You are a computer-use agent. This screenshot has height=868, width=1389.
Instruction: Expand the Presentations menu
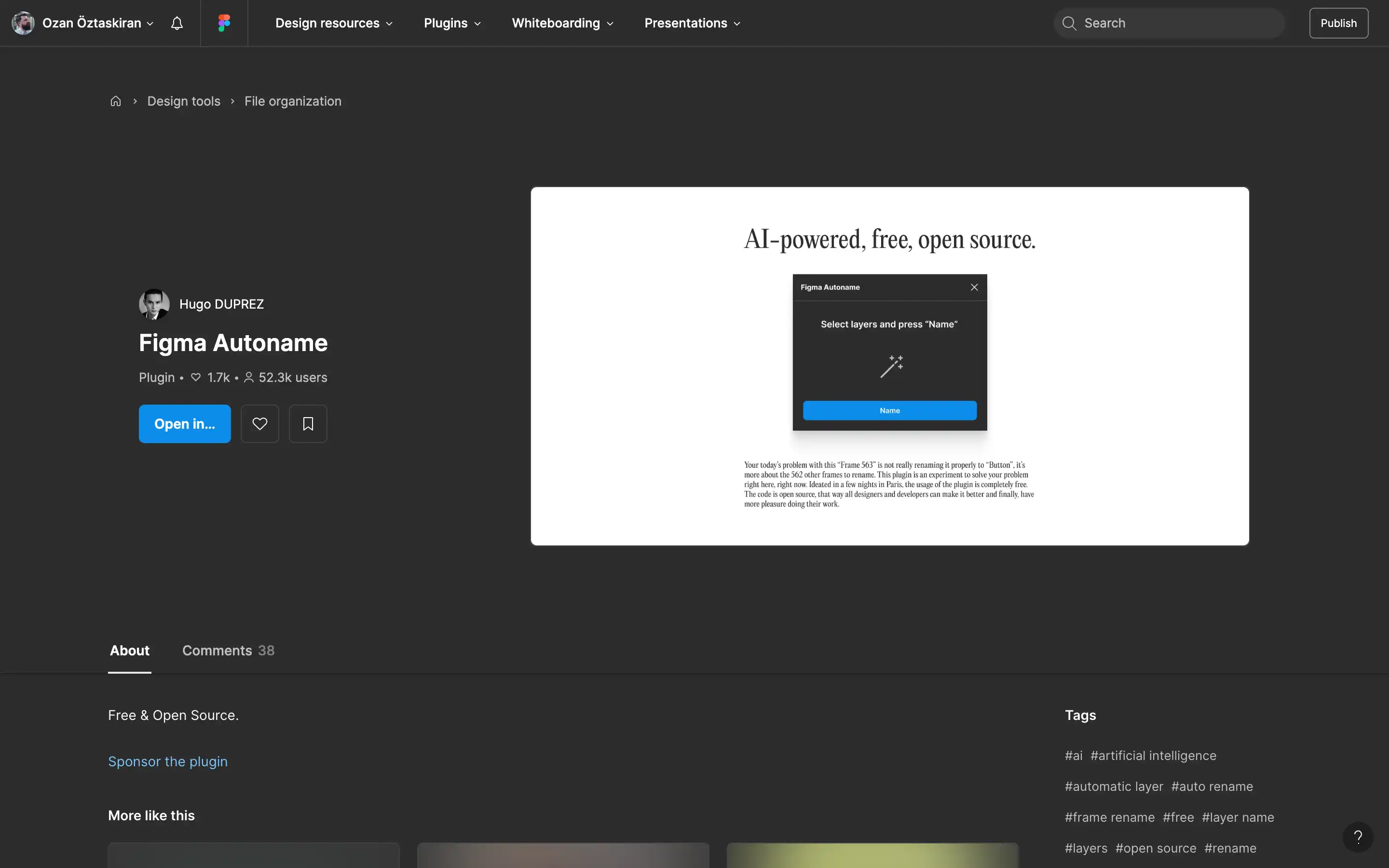[692, 23]
